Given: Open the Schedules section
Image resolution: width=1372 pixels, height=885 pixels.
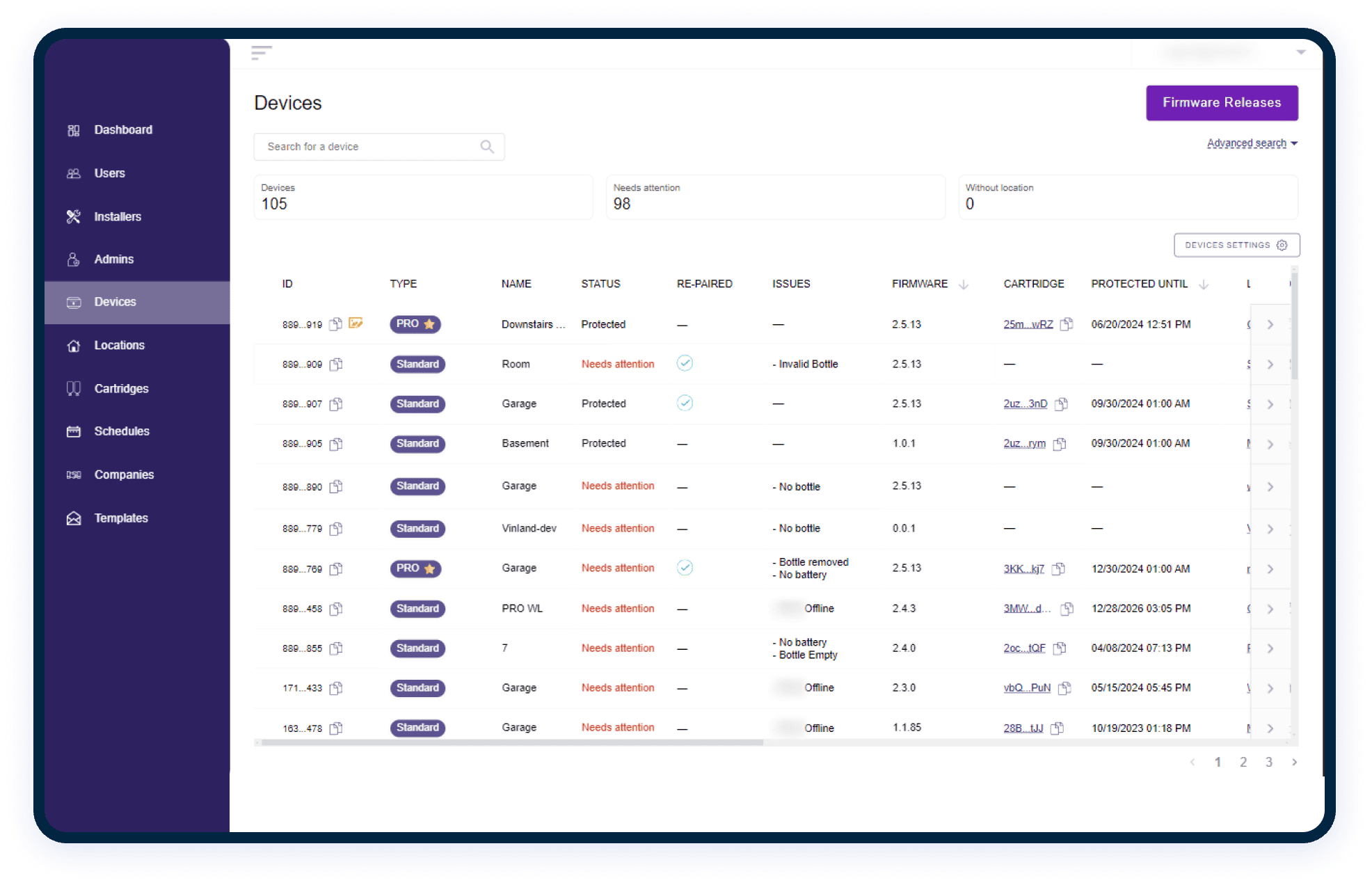Looking at the screenshot, I should click(x=122, y=431).
